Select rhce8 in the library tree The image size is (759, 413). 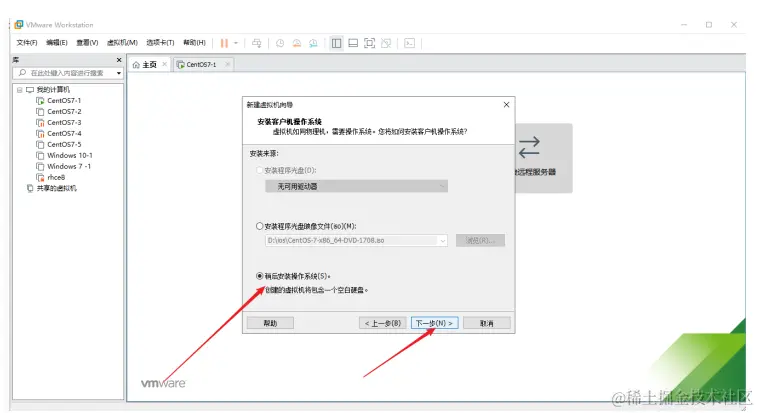point(56,177)
